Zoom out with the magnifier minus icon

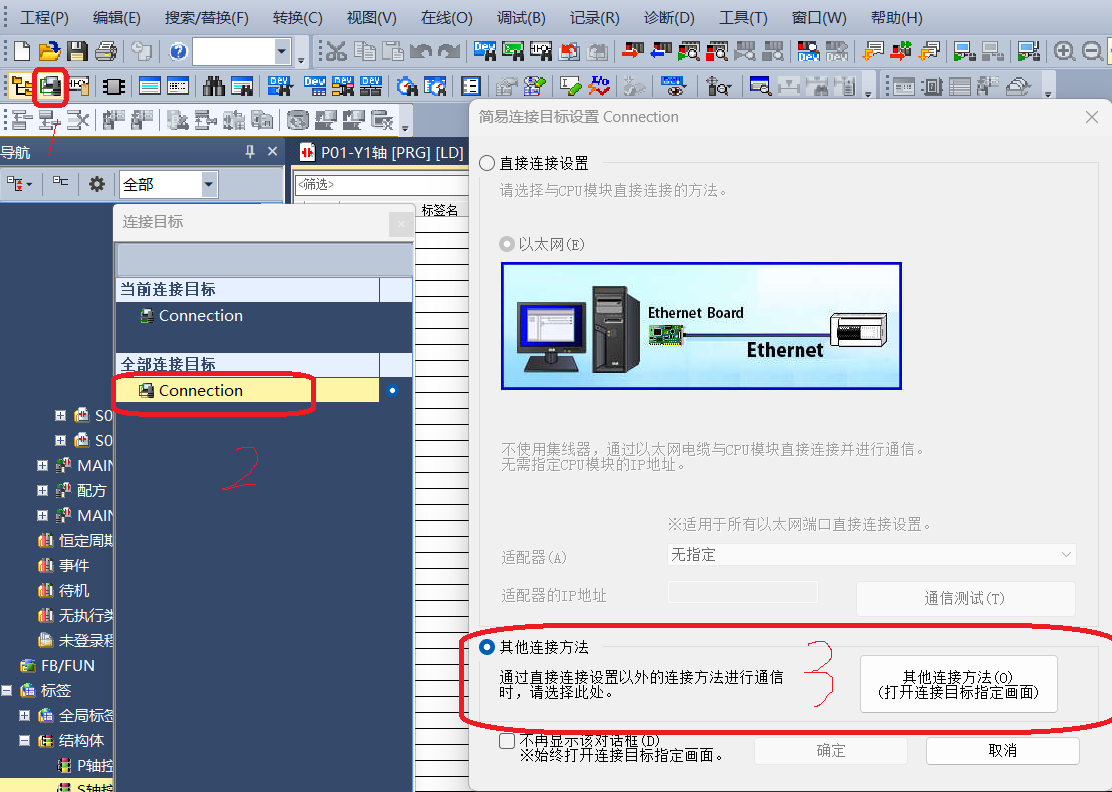tap(1093, 51)
